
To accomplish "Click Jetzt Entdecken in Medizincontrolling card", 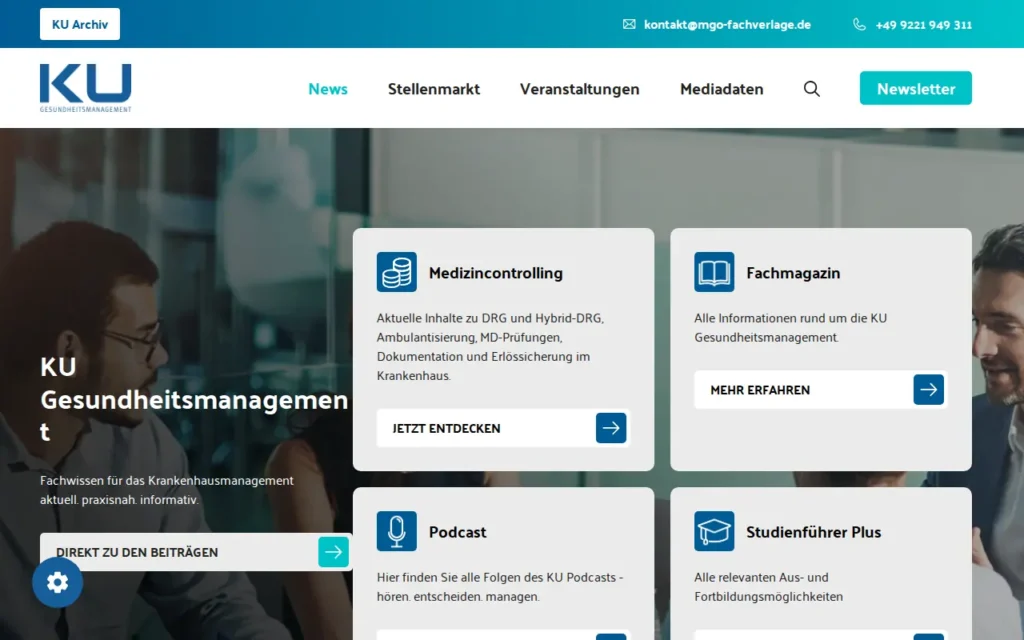I will (503, 428).
